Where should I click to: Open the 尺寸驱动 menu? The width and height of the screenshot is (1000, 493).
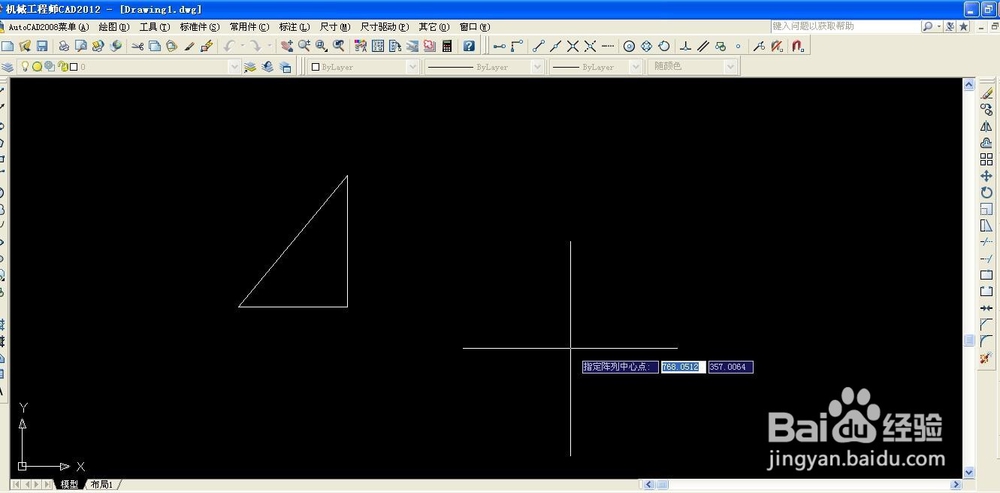pyautogui.click(x=385, y=27)
